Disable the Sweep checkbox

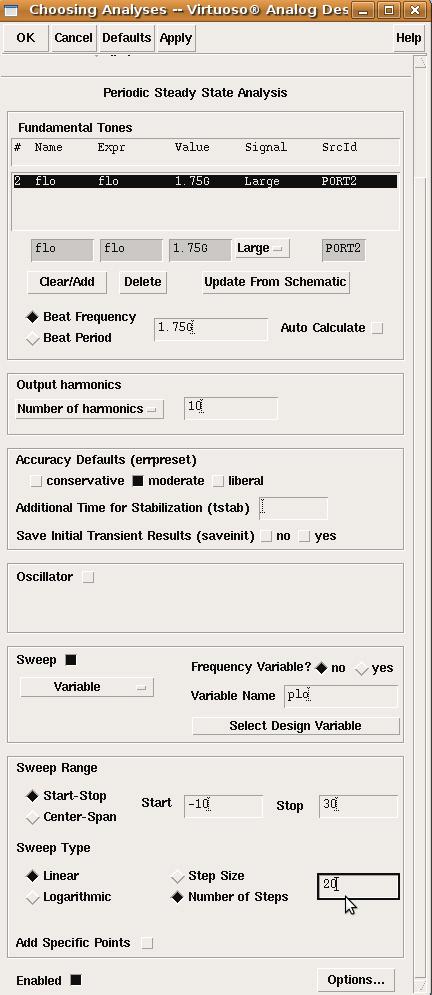70,660
